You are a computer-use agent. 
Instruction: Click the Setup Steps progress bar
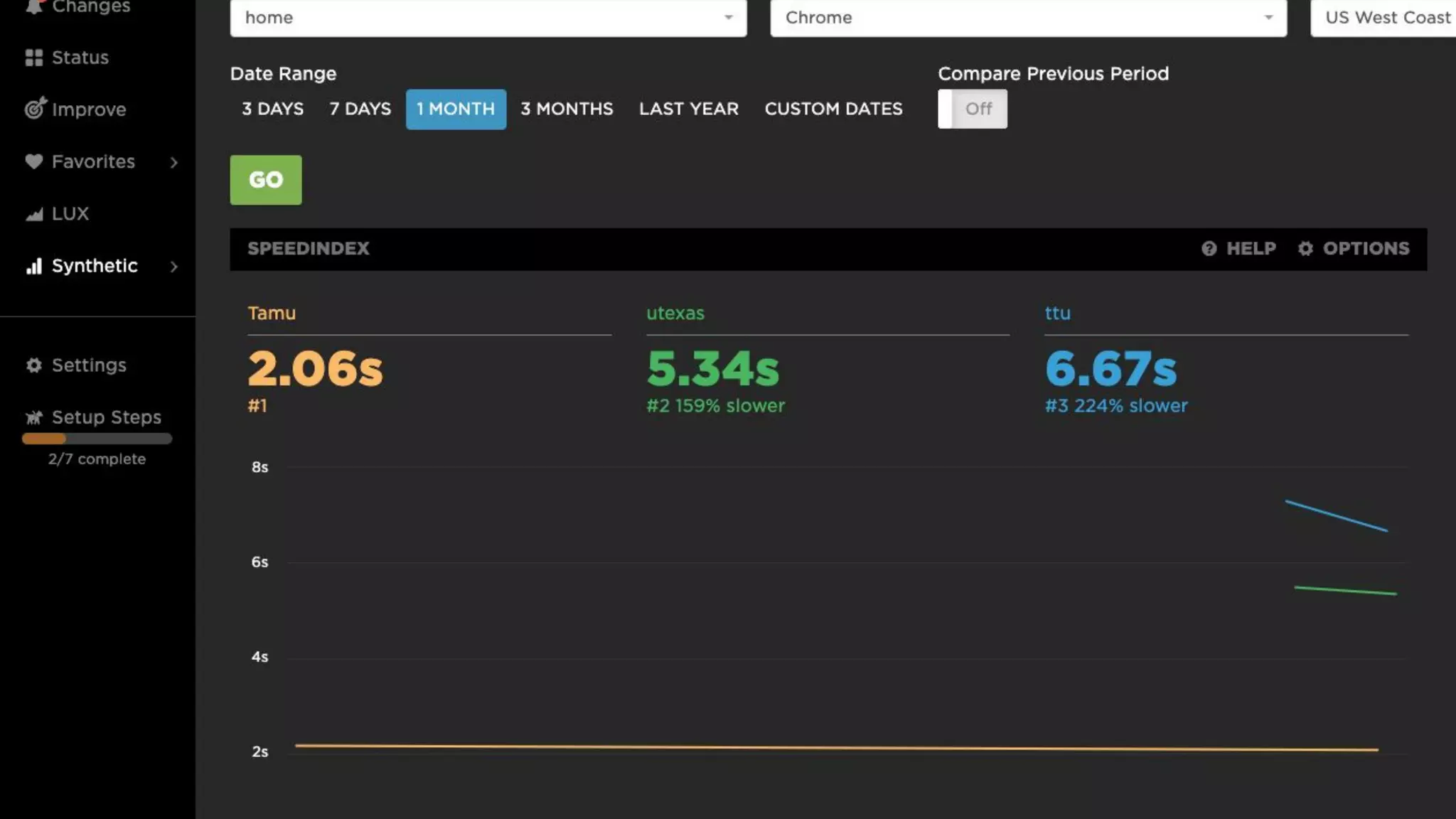(x=97, y=439)
